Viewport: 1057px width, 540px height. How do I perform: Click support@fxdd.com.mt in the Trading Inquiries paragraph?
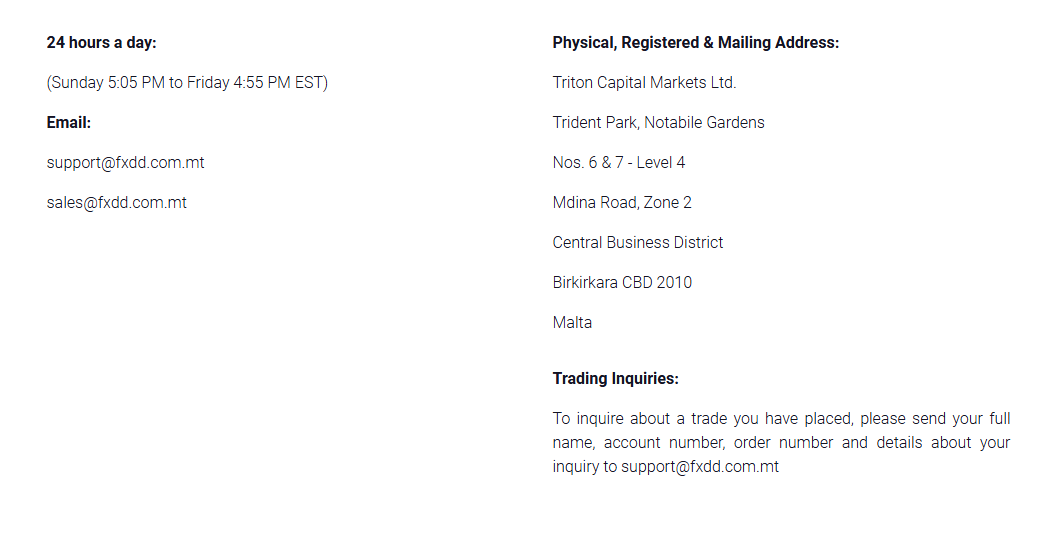point(700,467)
